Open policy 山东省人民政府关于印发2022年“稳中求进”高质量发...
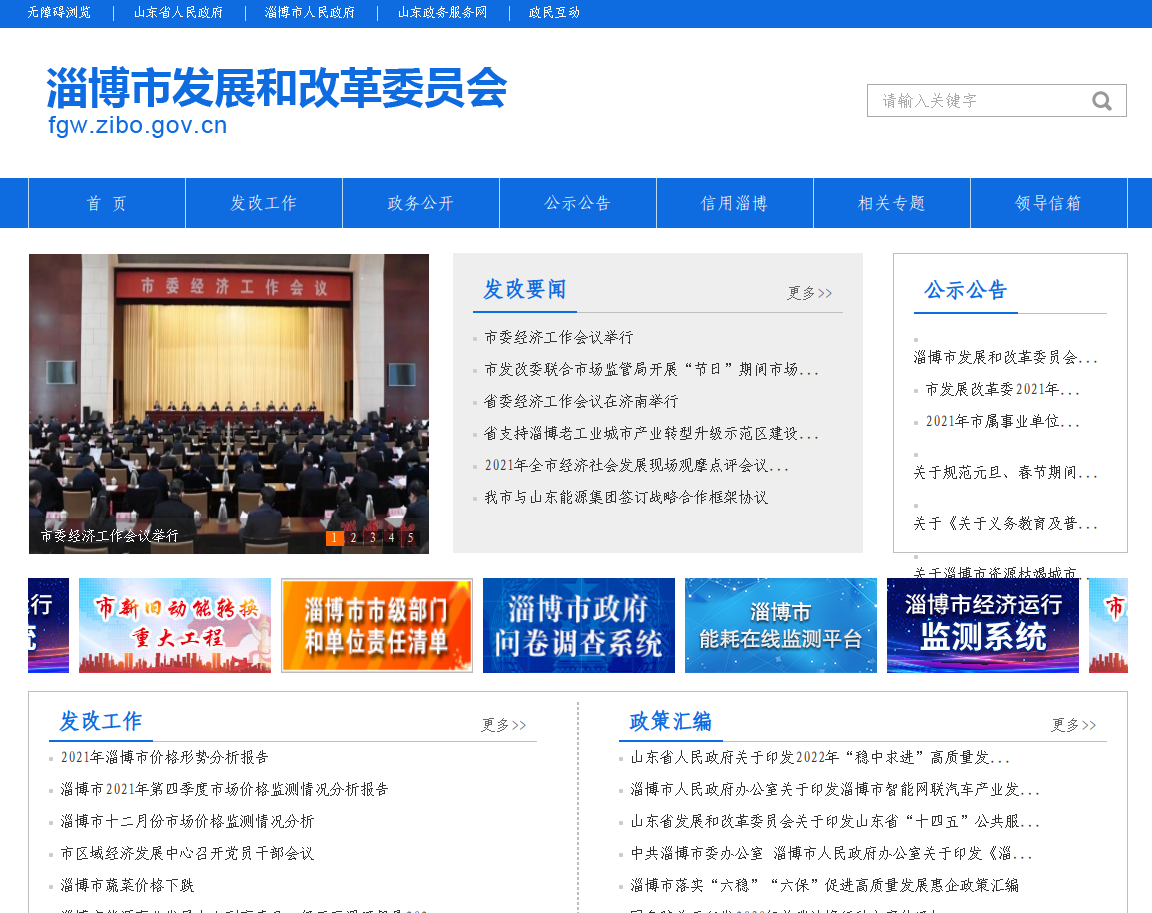Screen dimensions: 1152x913 [820, 757]
